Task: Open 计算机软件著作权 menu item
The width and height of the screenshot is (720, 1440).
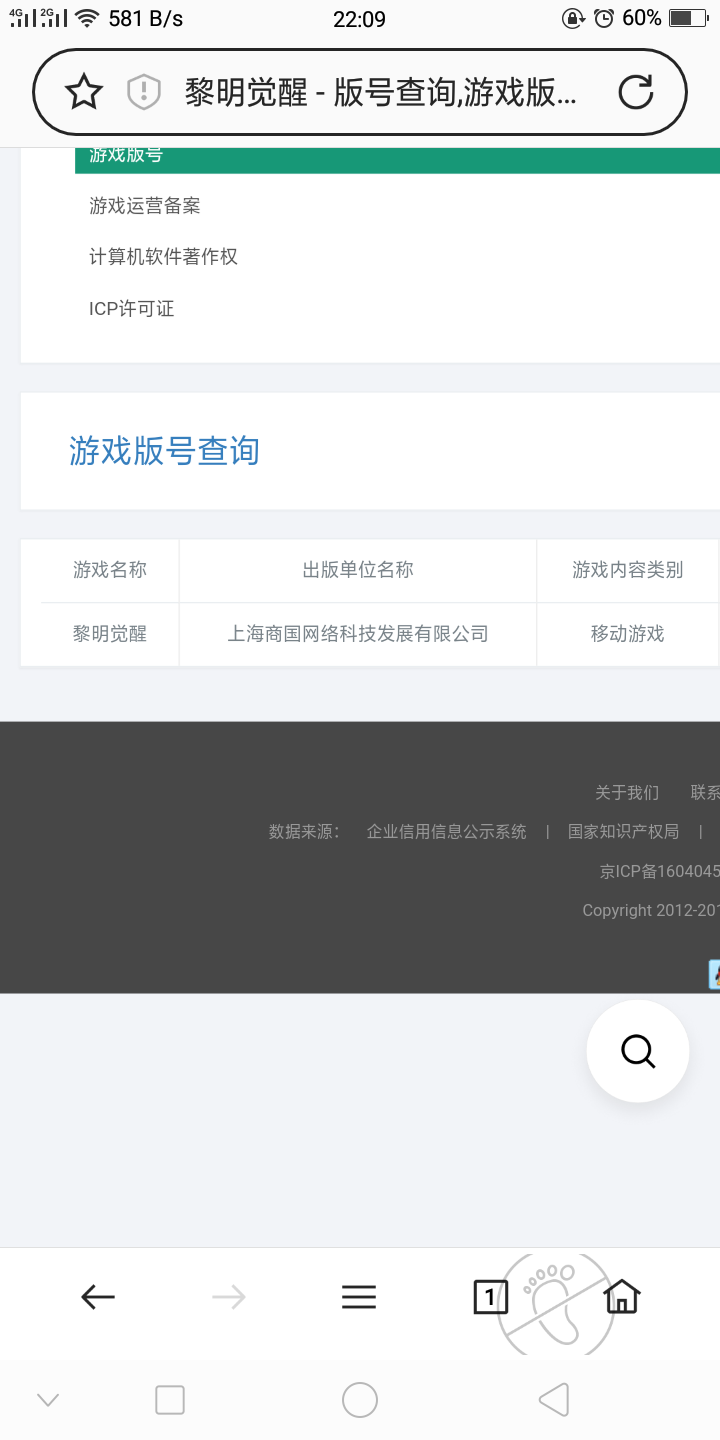Action: [164, 257]
